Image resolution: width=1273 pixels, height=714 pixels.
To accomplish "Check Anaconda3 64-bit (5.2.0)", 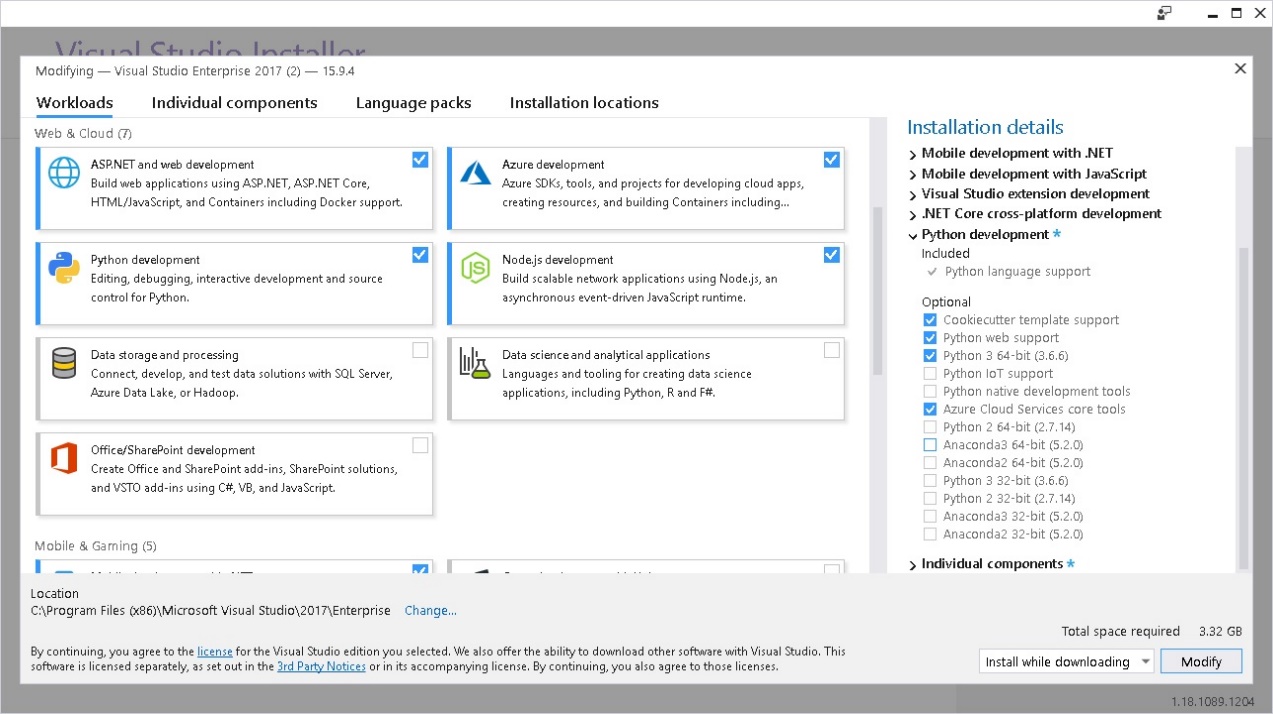I will tap(930, 445).
